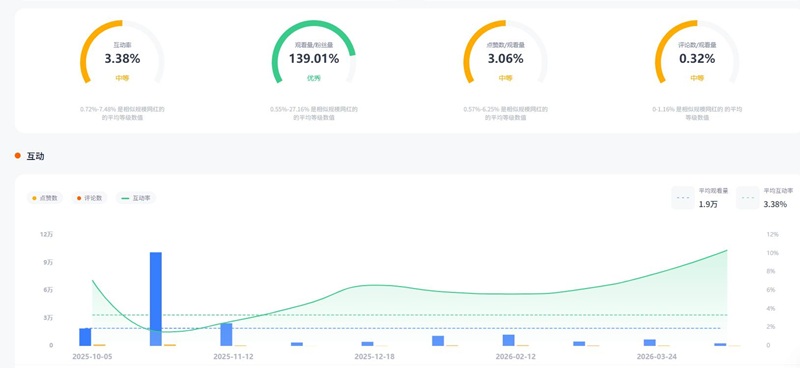Image resolution: width=800 pixels, height=368 pixels.
Task: Select the 139.01% gauge value
Action: point(314,59)
